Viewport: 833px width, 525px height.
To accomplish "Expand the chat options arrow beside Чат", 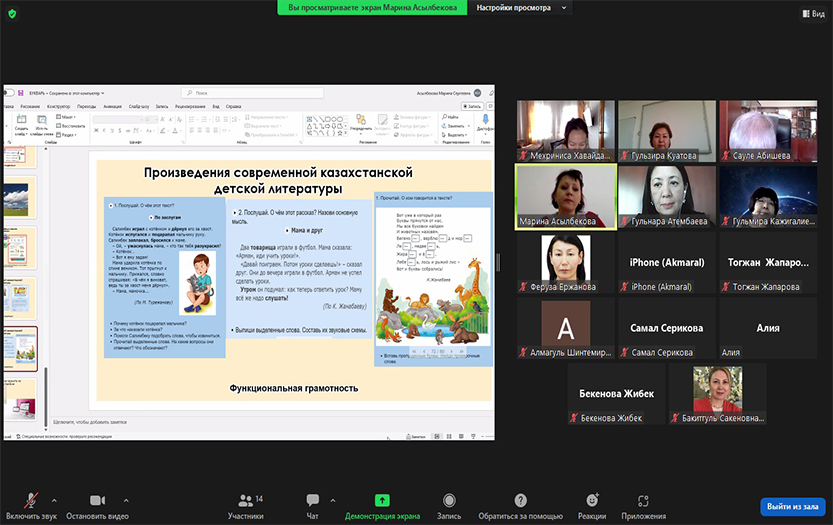I will (331, 500).
